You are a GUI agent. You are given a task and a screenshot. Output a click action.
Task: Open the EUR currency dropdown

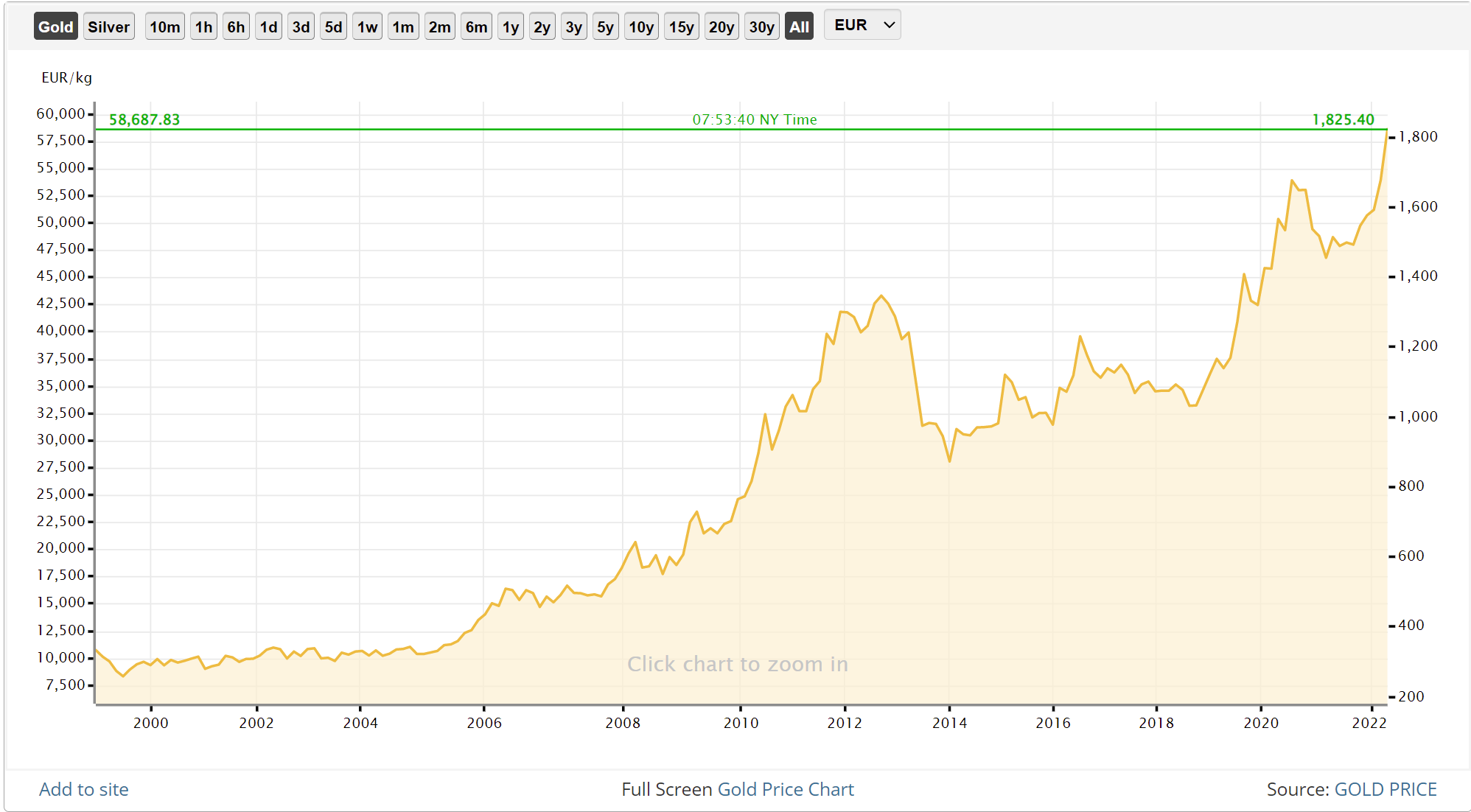click(x=862, y=25)
